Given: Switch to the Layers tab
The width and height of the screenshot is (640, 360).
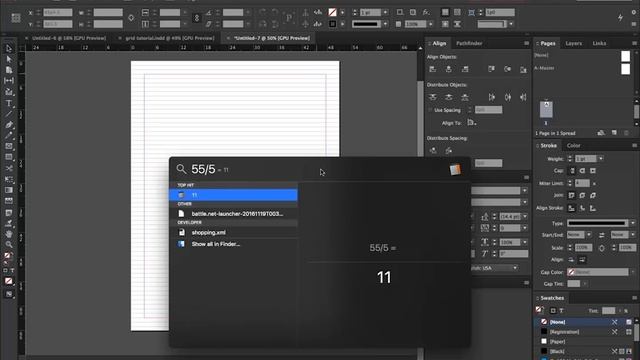Looking at the screenshot, I should pos(573,43).
